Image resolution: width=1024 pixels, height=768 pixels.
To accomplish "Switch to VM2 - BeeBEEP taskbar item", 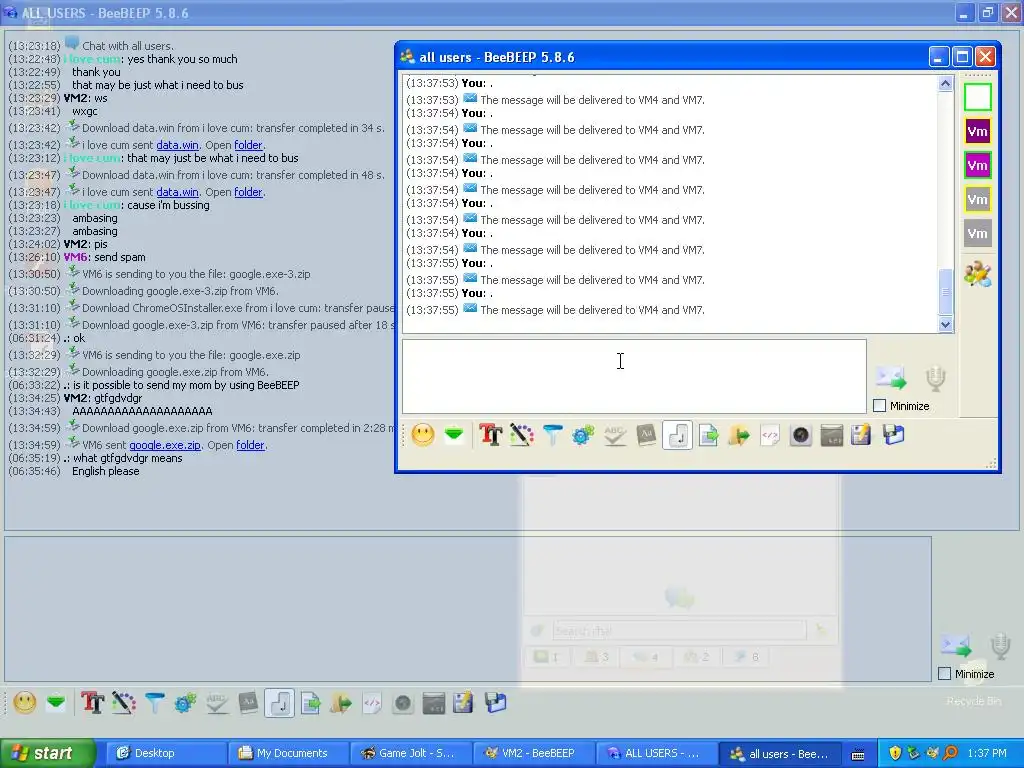I will tap(532, 753).
